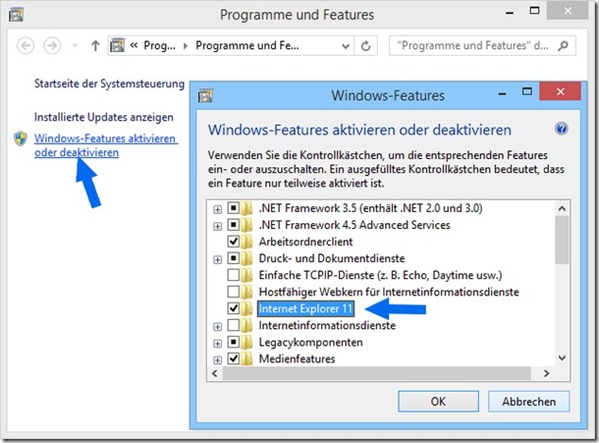Expand .NET Framework 3.5 tree node
This screenshot has height=443, width=599.
point(217,209)
